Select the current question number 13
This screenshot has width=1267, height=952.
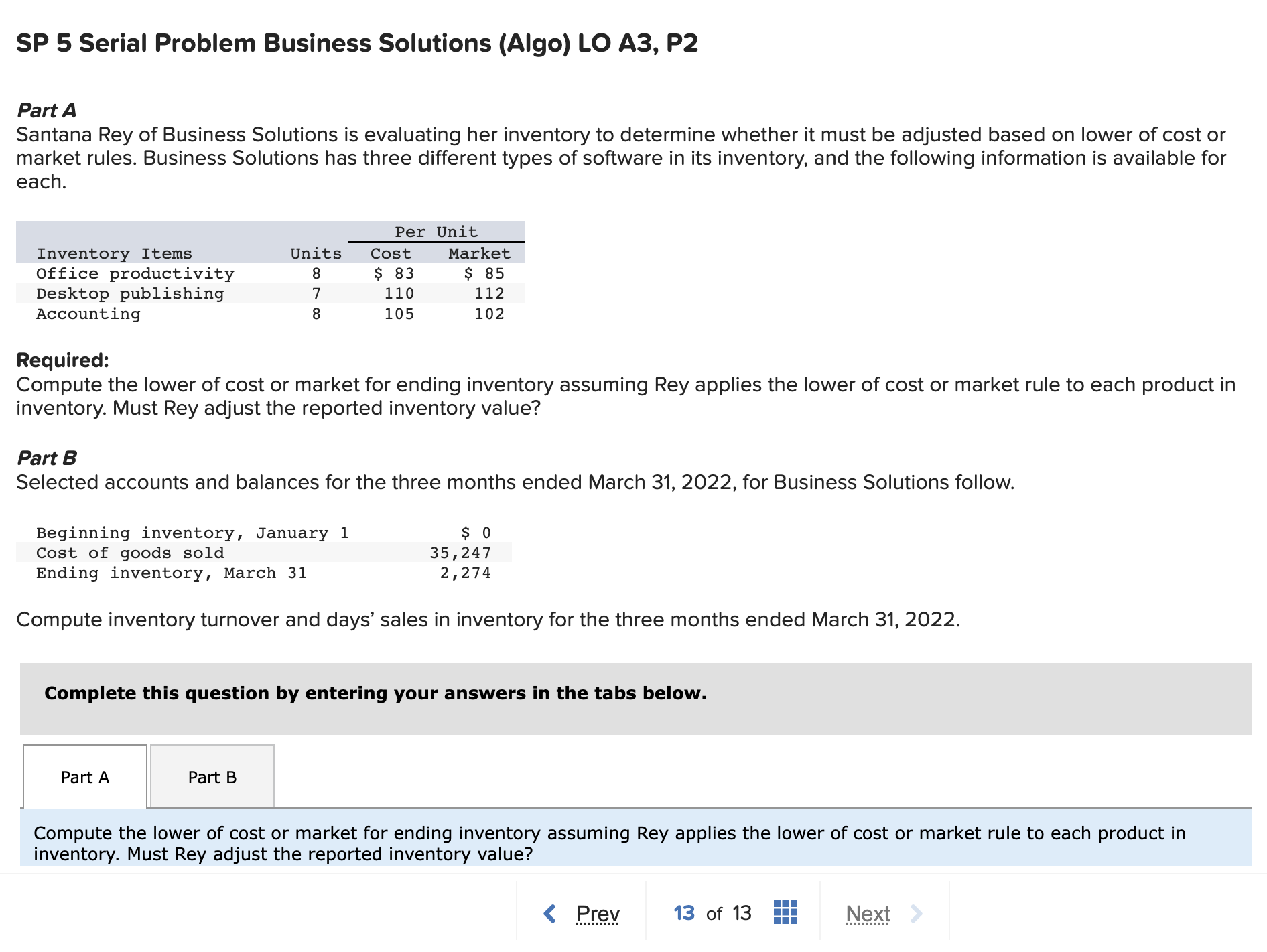tap(685, 912)
